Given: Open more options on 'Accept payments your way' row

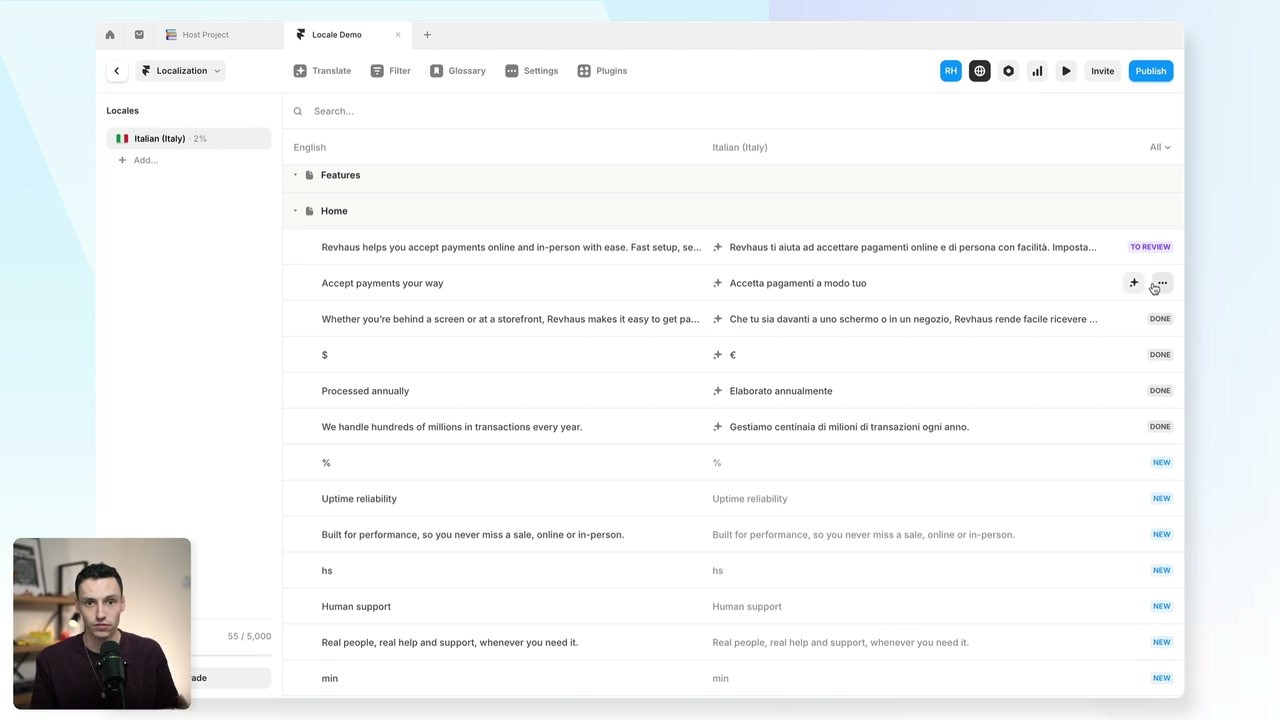Looking at the screenshot, I should [x=1161, y=283].
